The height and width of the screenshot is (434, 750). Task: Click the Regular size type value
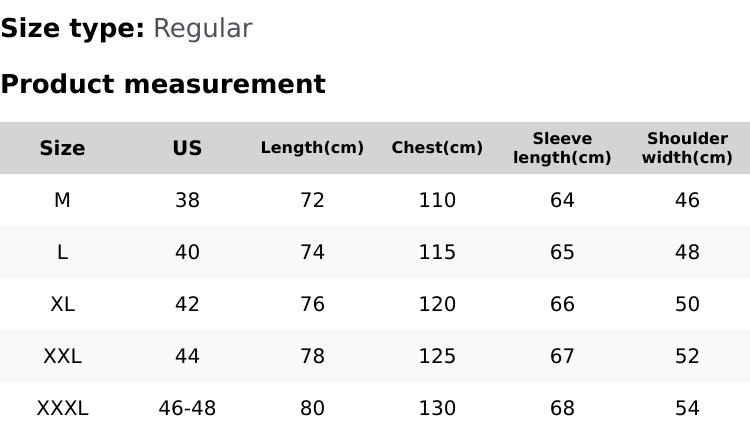point(202,28)
